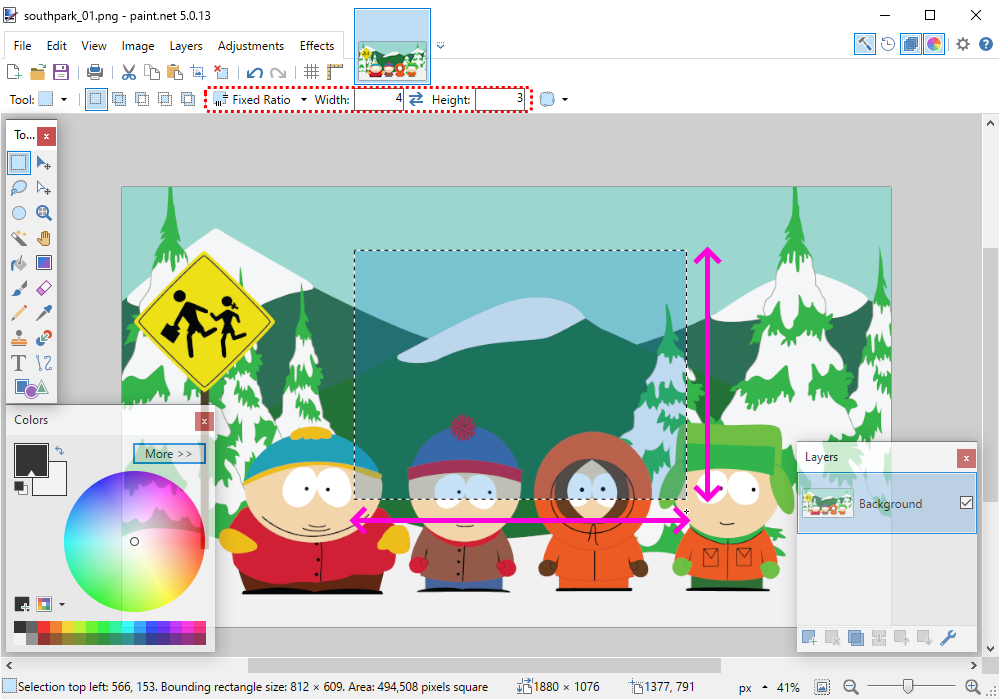1000x700 pixels.
Task: Toggle the History window button
Action: [888, 44]
